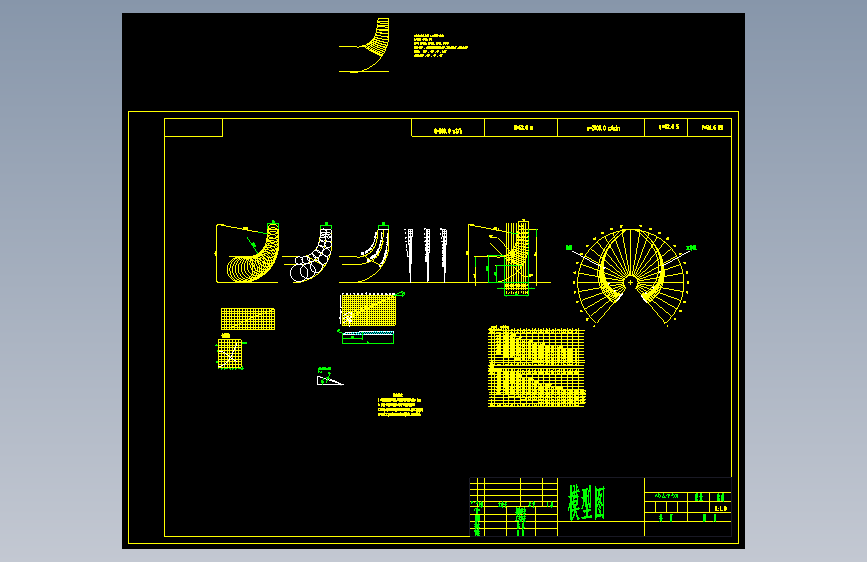The width and height of the screenshot is (867, 562).
Task: Select the green outlined bar under hatched rectangle
Action: tap(367, 337)
